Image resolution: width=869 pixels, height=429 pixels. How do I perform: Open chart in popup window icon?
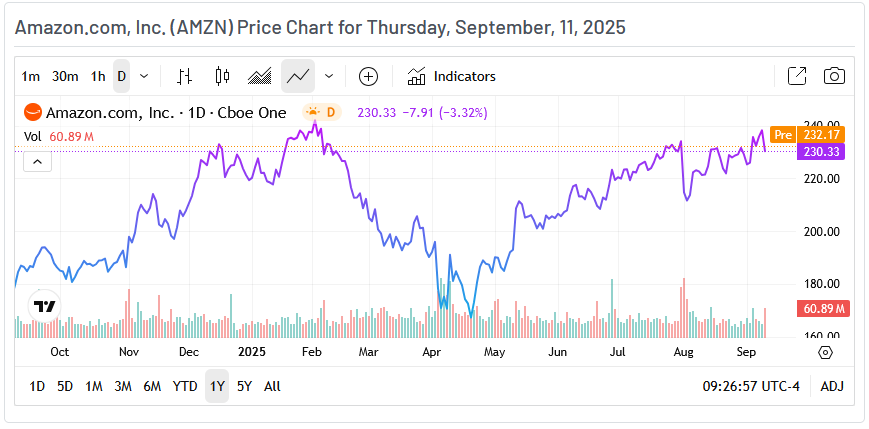797,76
